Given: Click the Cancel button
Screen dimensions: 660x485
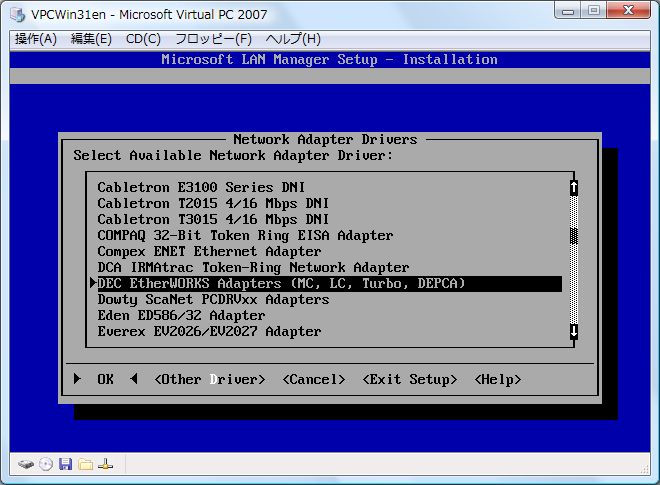Looking at the screenshot, I should click(314, 379).
